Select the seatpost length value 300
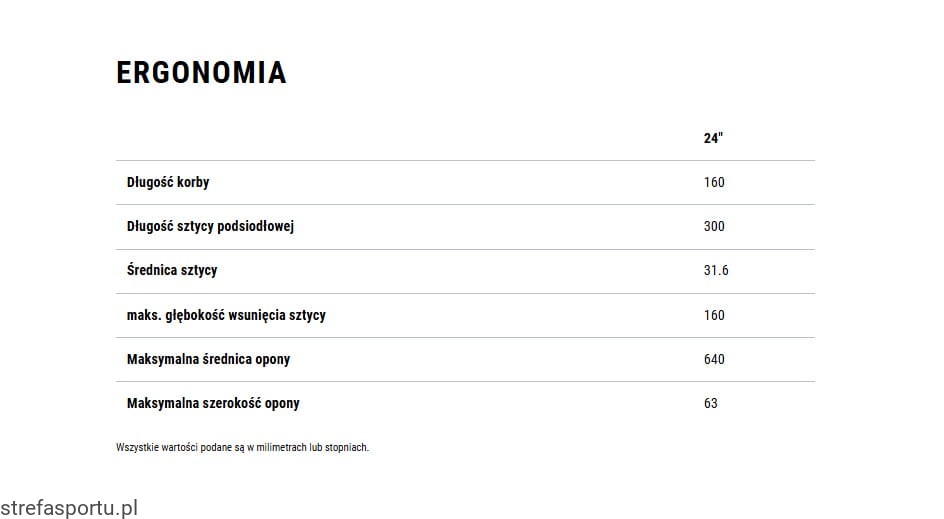This screenshot has height=519, width=944. (x=714, y=226)
